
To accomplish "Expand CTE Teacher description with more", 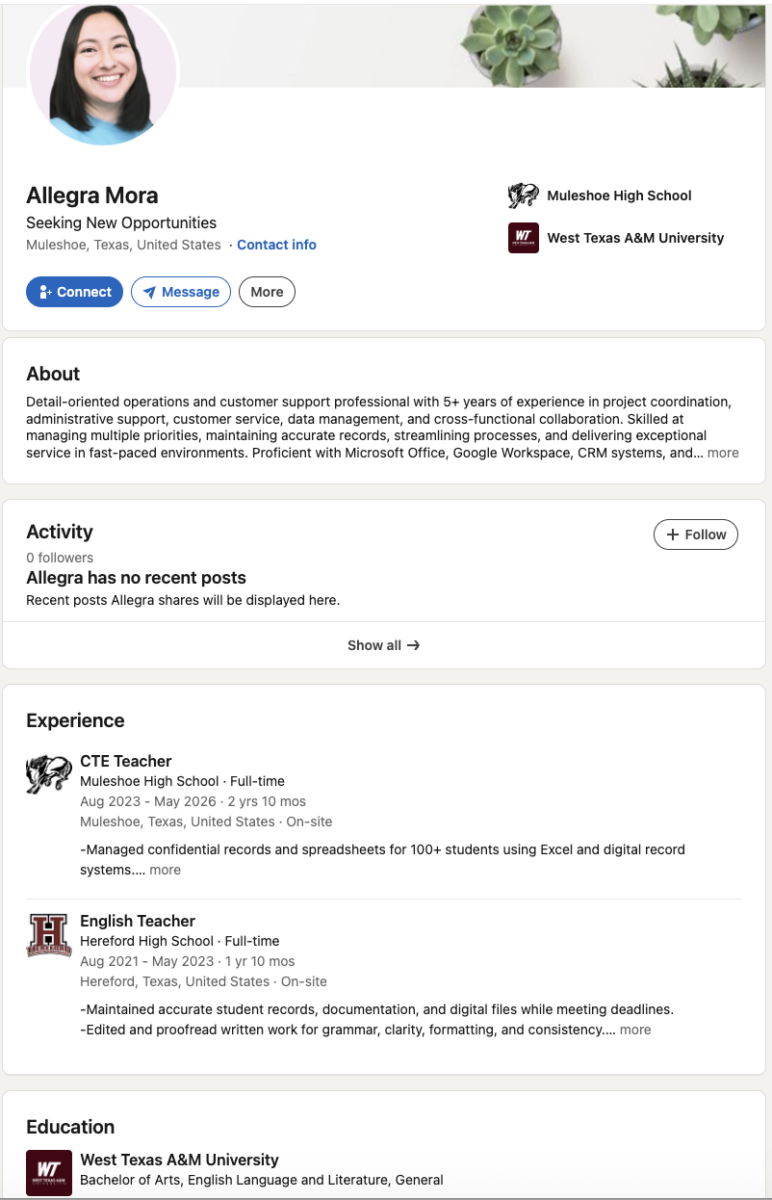I will click(165, 870).
